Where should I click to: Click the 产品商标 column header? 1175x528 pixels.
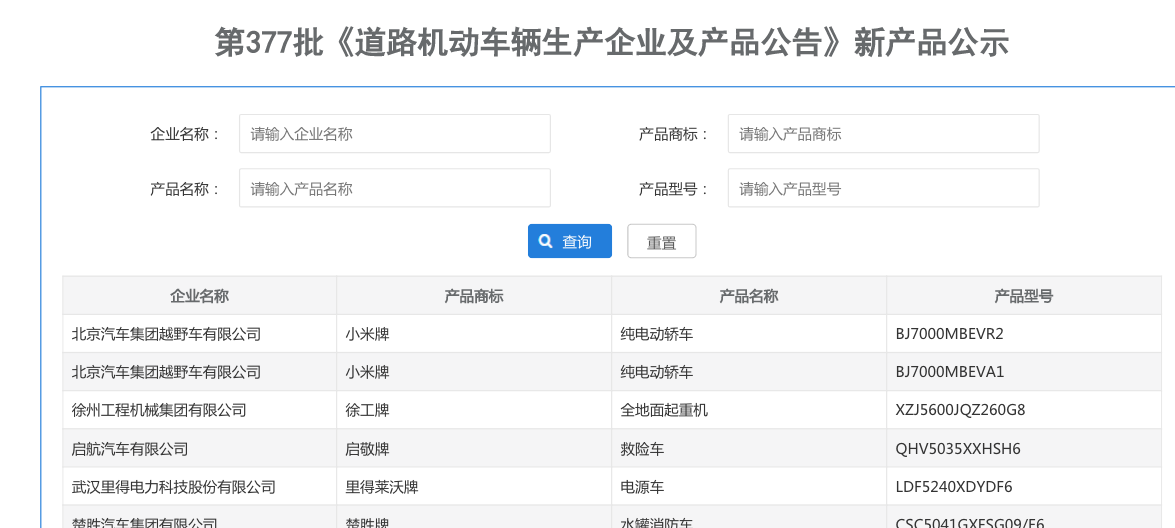click(x=474, y=296)
